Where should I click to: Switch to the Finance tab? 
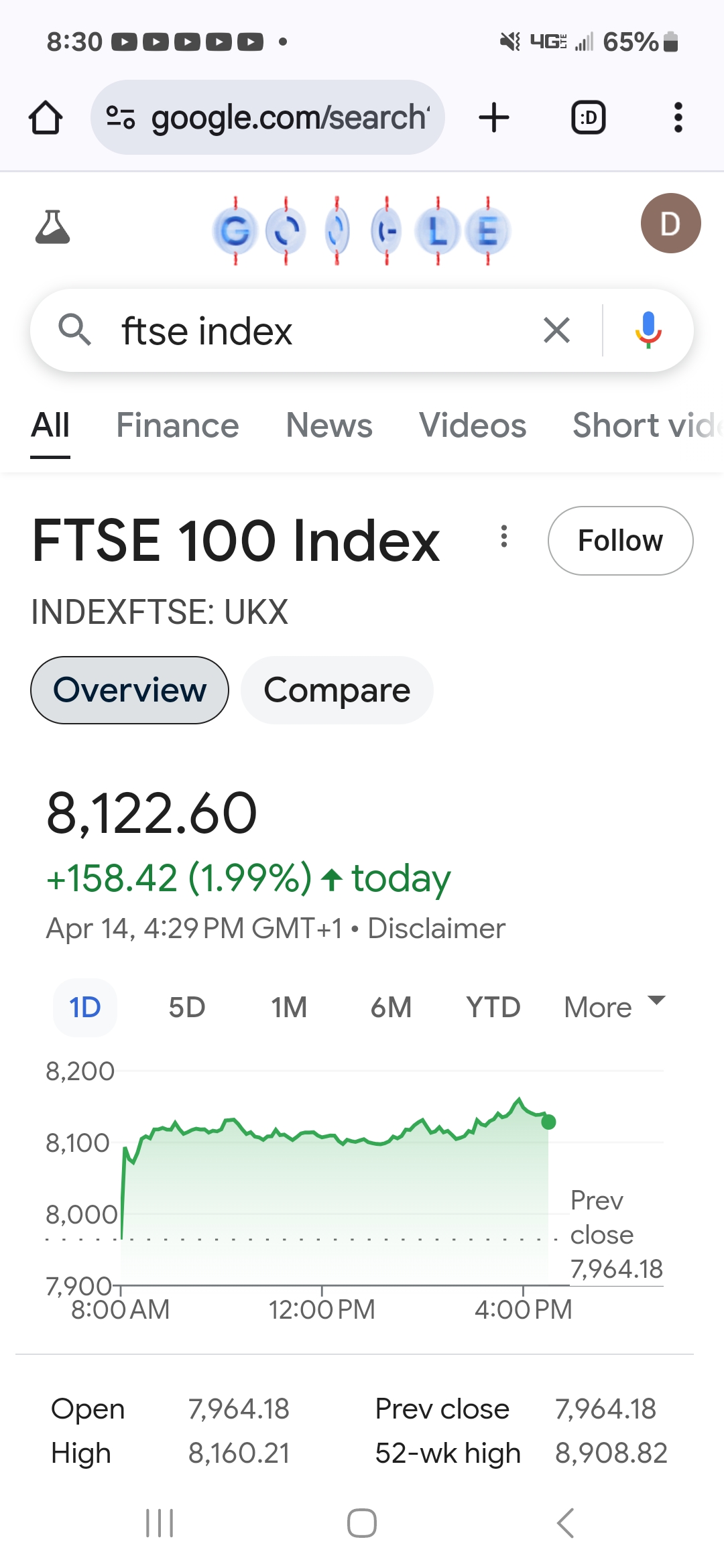coord(177,426)
